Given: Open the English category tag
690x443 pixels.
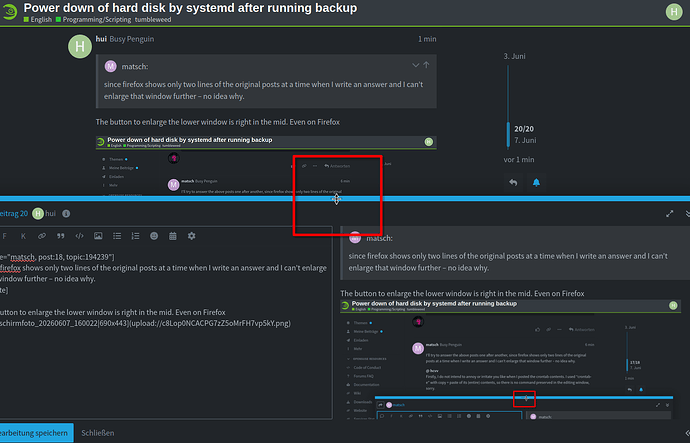Looking at the screenshot, I should [38, 19].
